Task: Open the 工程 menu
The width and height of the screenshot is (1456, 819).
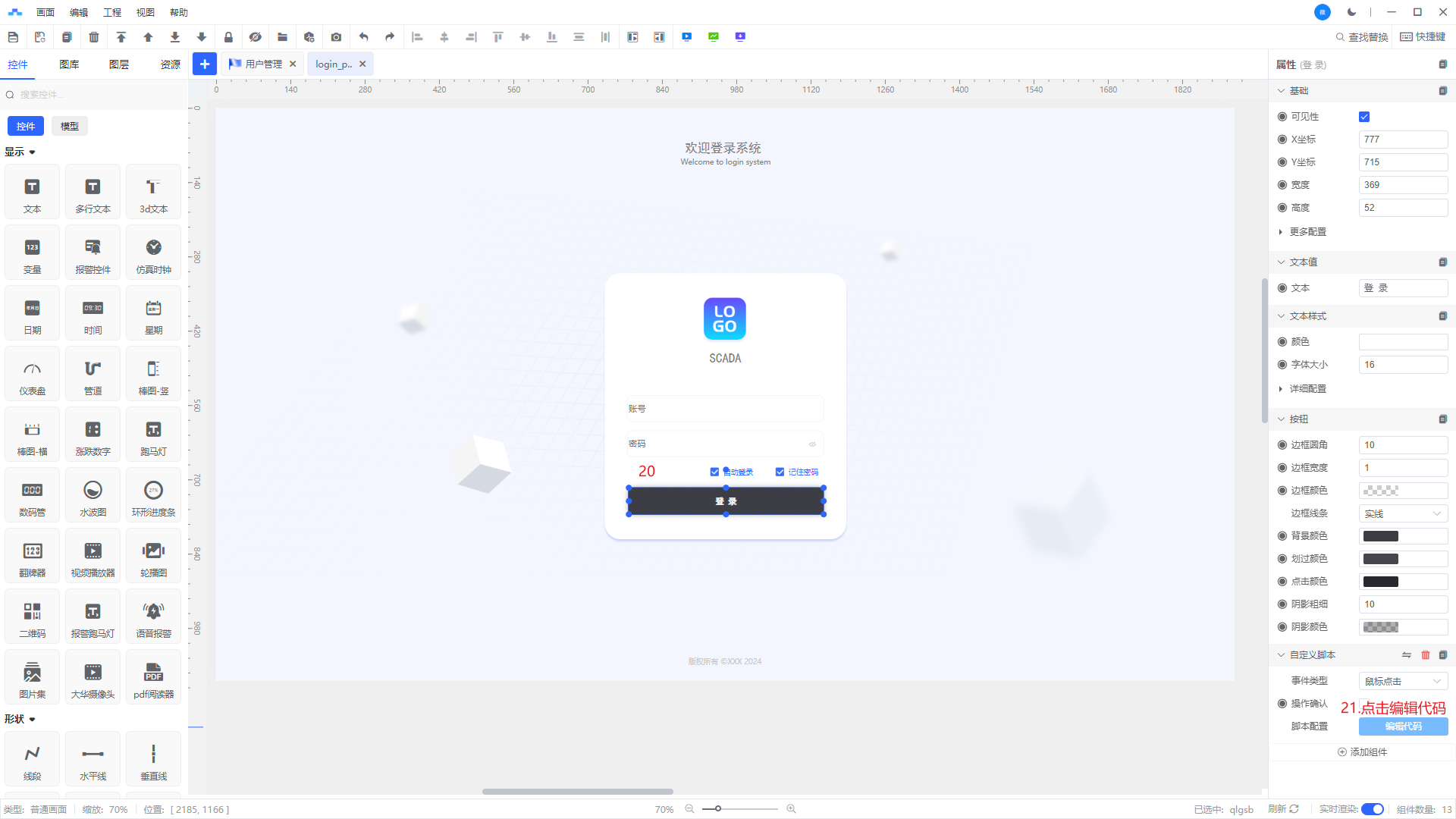Action: pyautogui.click(x=112, y=12)
